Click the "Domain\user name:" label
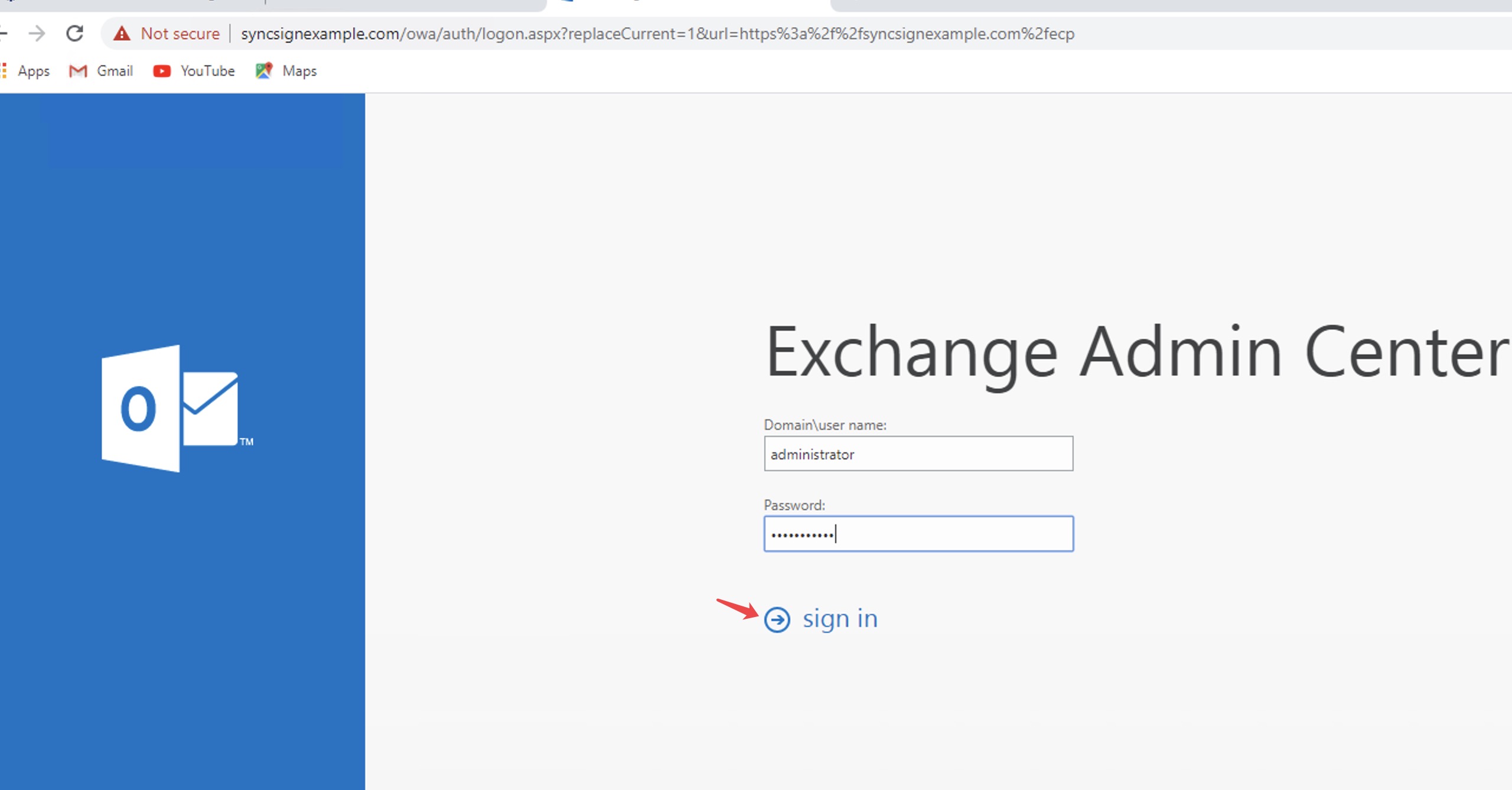Viewport: 1512px width, 790px height. [x=825, y=425]
